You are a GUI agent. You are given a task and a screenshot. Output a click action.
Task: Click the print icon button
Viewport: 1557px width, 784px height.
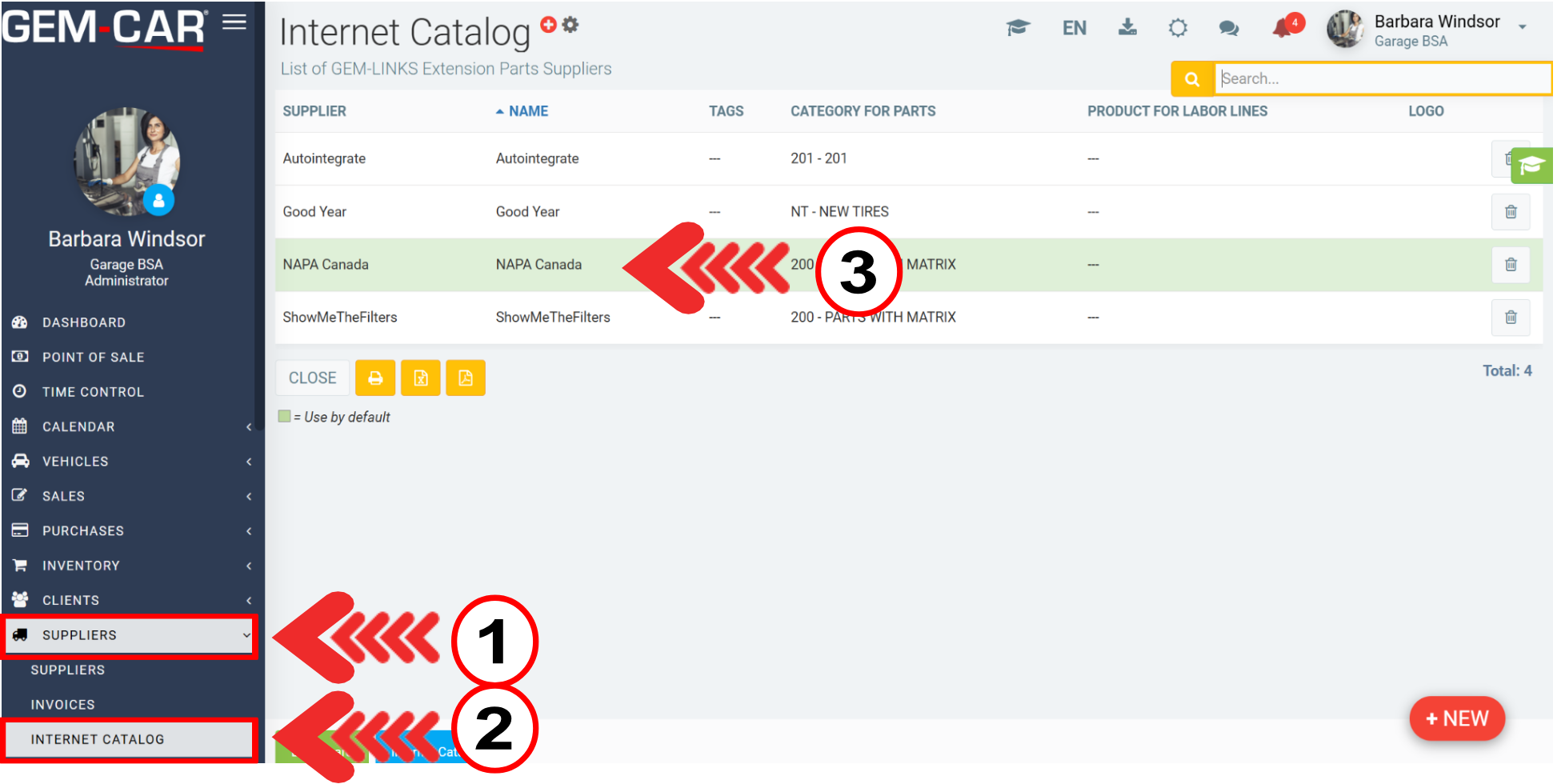coord(375,378)
